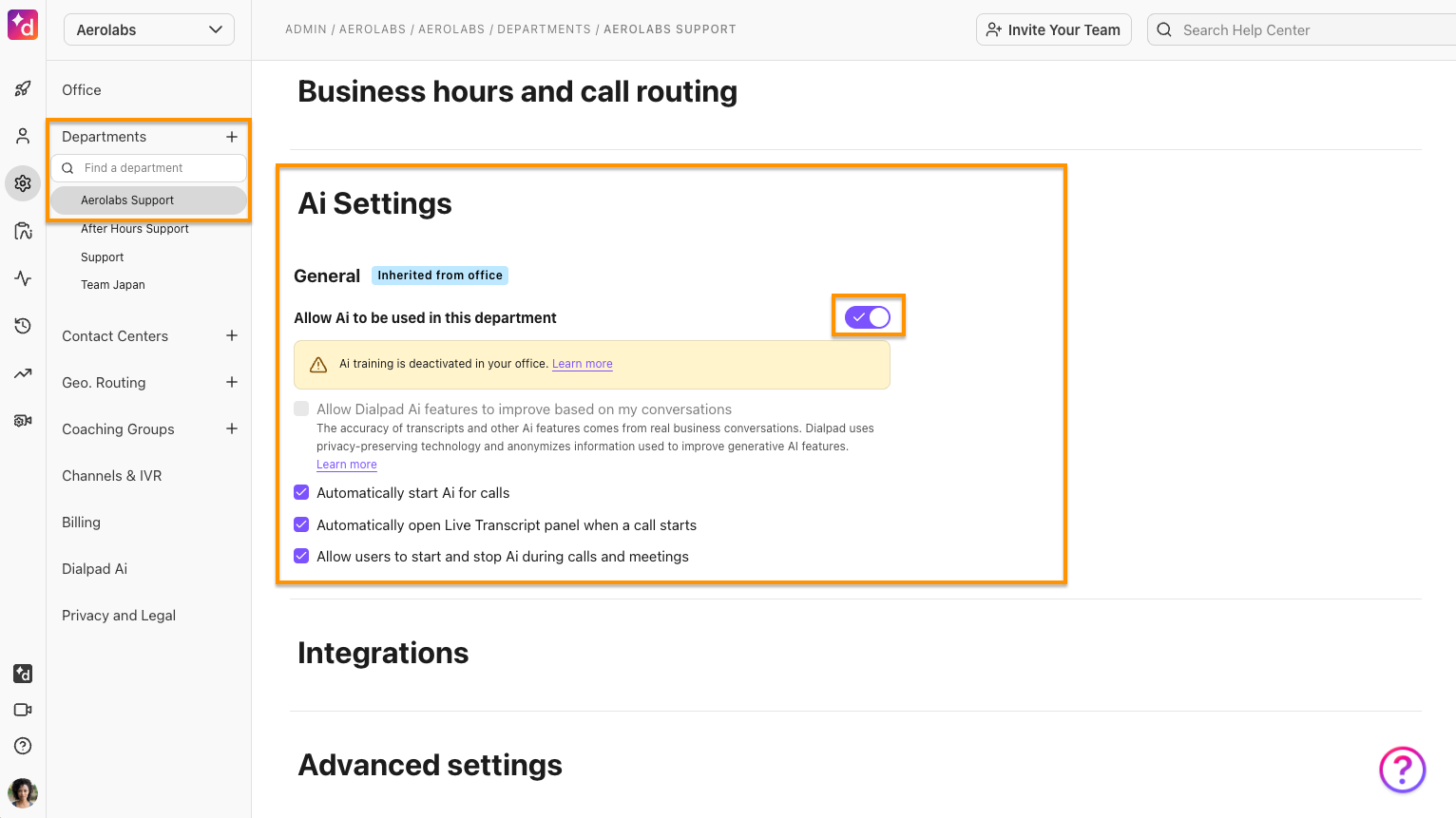Open the Office menu item
The width and height of the screenshot is (1456, 818).
[82, 89]
